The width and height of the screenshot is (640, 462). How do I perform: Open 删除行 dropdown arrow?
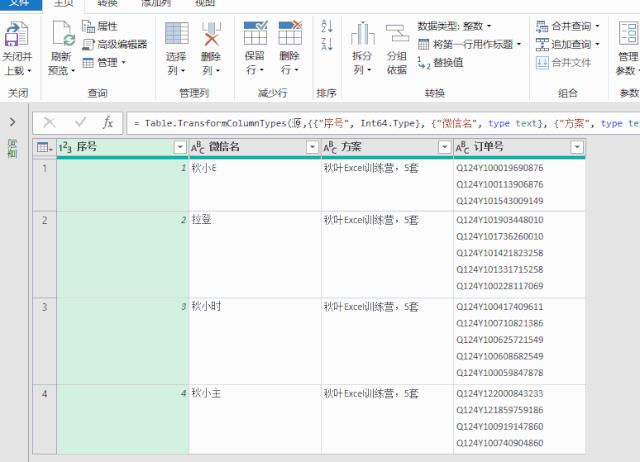coord(297,70)
